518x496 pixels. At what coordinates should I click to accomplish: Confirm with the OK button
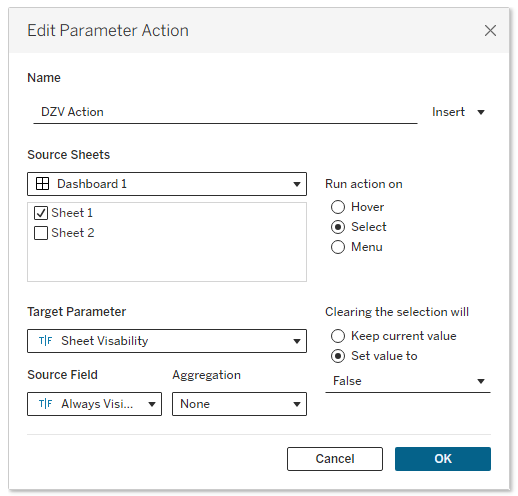[443, 459]
